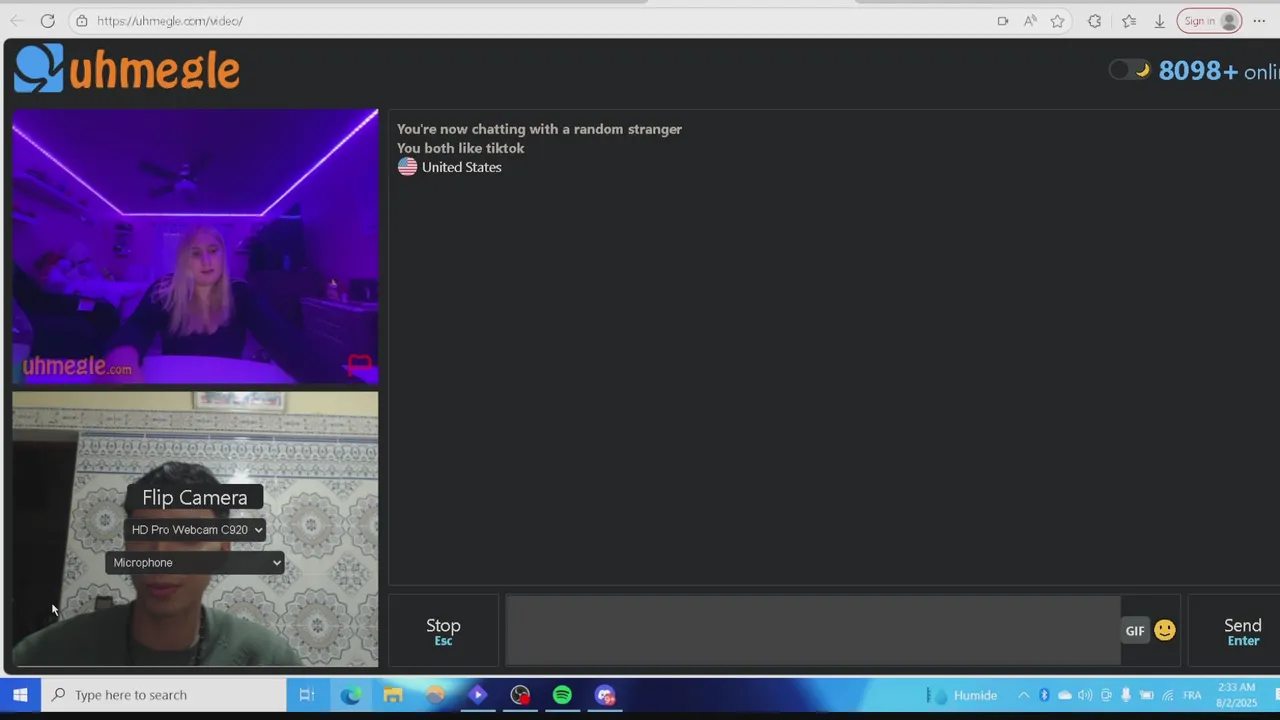Viewport: 1280px width, 720px height.
Task: Click the OneDrive cloud tray icon
Action: tap(1064, 695)
